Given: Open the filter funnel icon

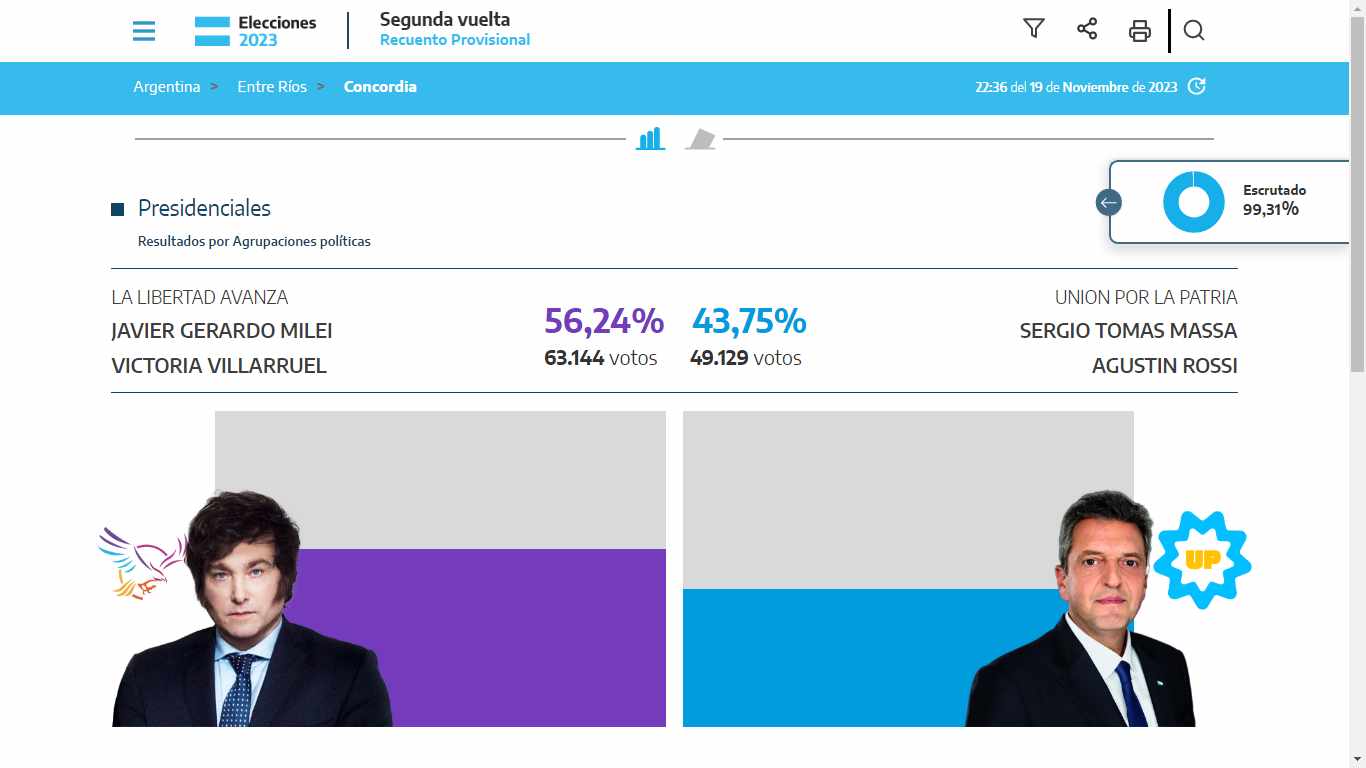Looking at the screenshot, I should [1034, 29].
